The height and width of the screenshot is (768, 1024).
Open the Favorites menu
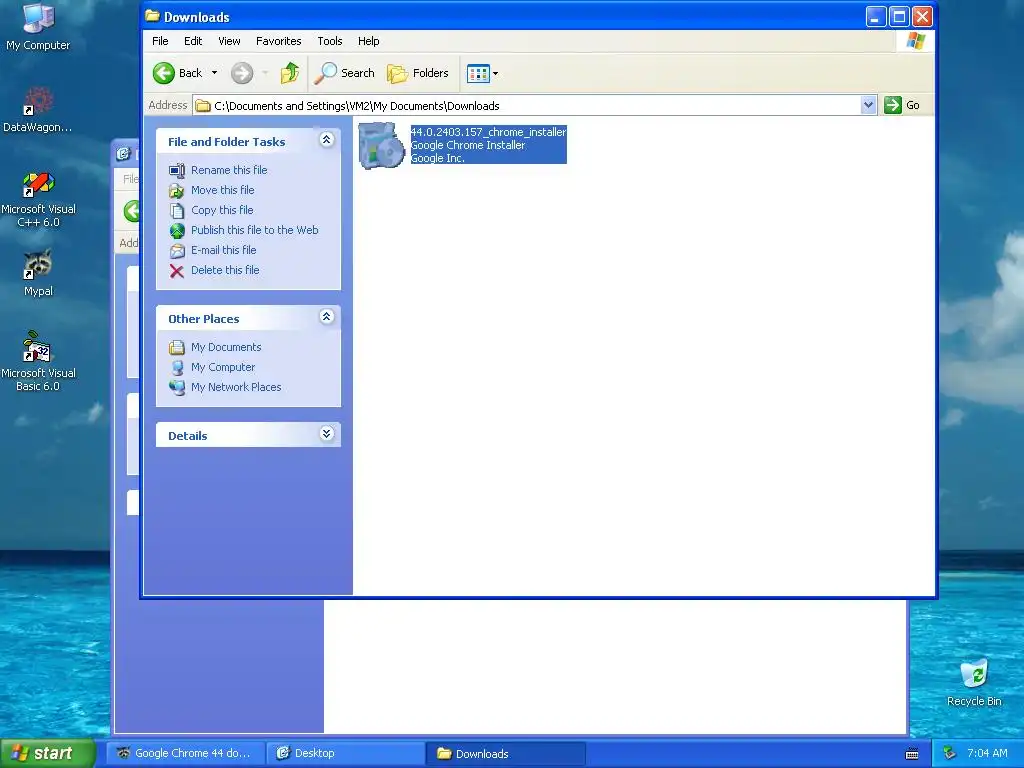pos(278,41)
